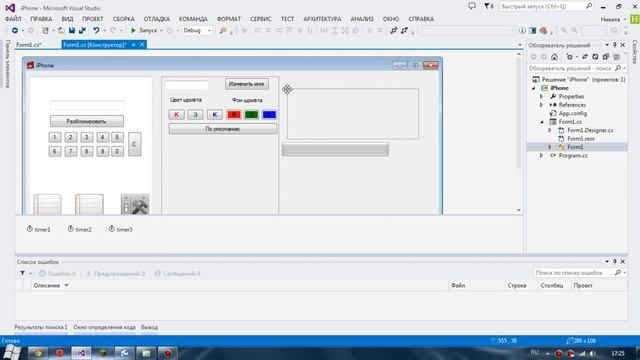Open the АРХИТЕКТУРА menu
Image resolution: width=640 pixels, height=360 pixels.
(x=322, y=19)
